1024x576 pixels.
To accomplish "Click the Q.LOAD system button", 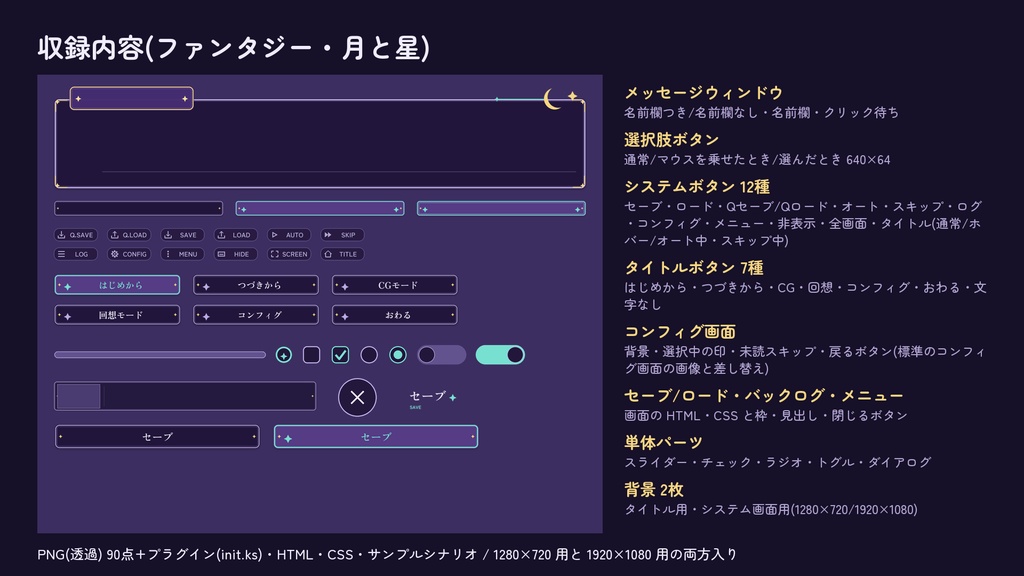I will (129, 235).
